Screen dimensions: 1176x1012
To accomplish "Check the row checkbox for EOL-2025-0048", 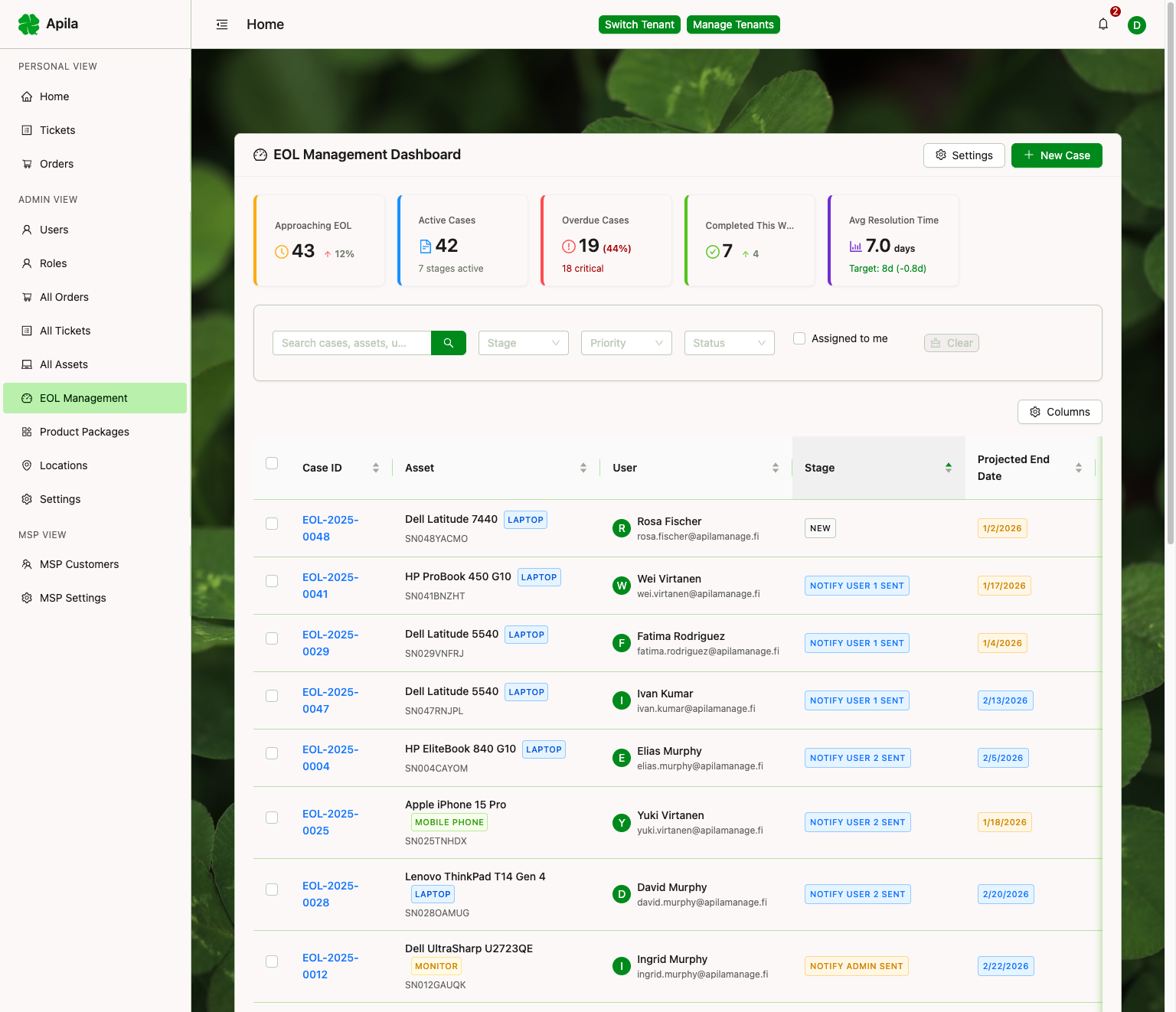I will coord(272,524).
